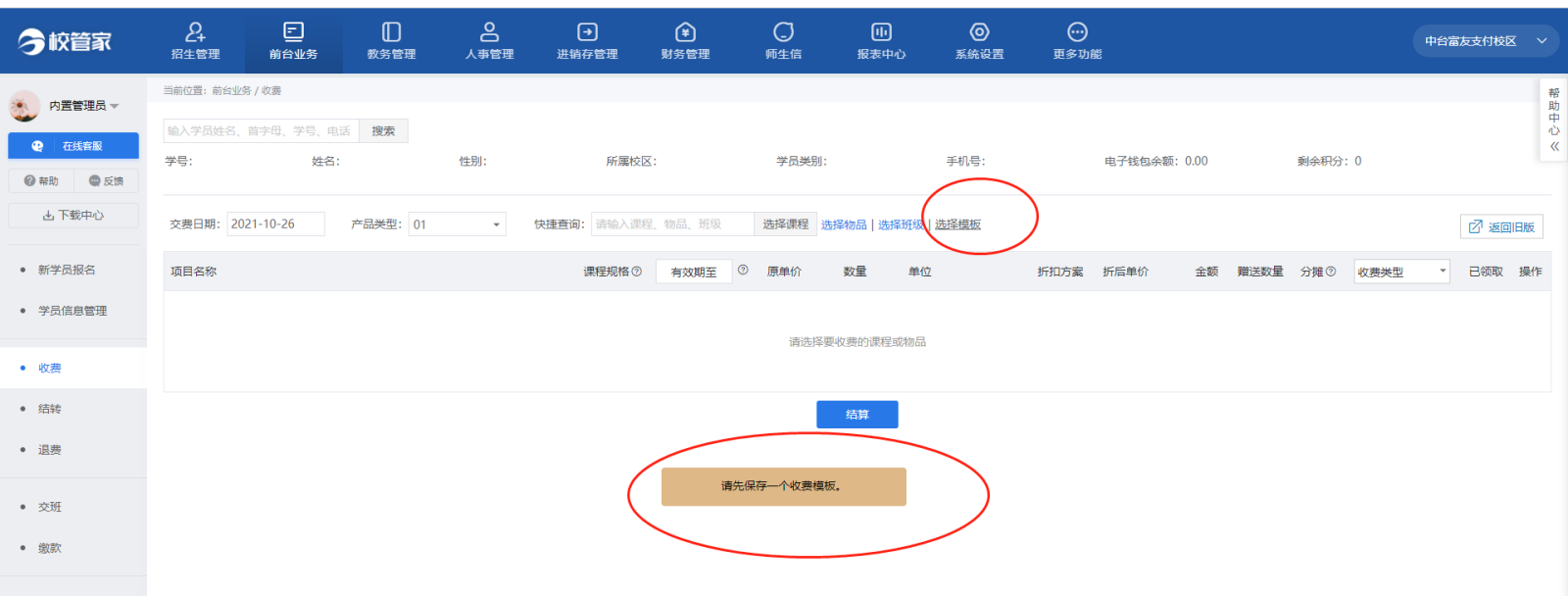Screen dimensions: 1568x596
Task: Click the 选择物品 link
Action: 844,224
